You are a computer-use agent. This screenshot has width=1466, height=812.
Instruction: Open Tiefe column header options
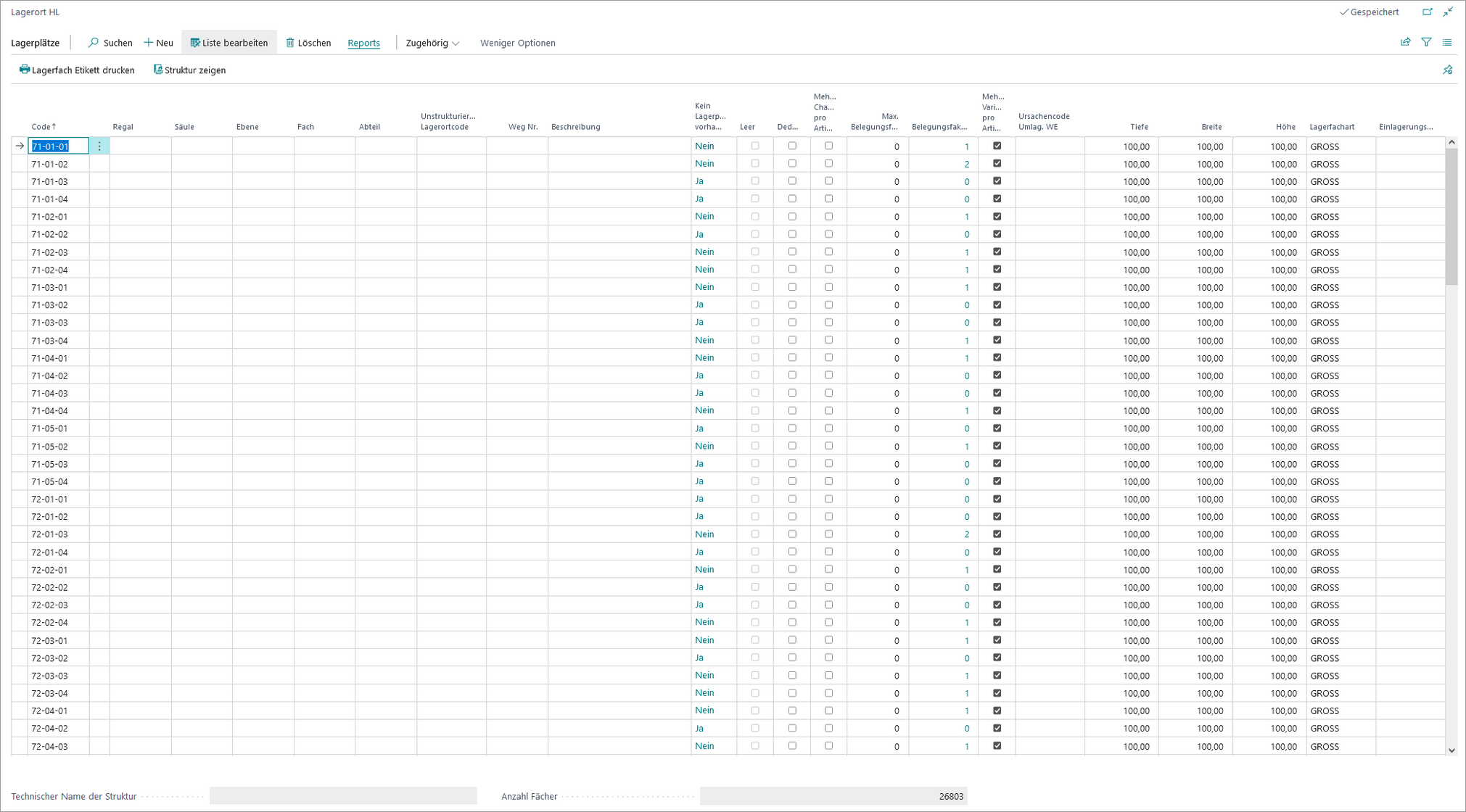[x=1139, y=127]
